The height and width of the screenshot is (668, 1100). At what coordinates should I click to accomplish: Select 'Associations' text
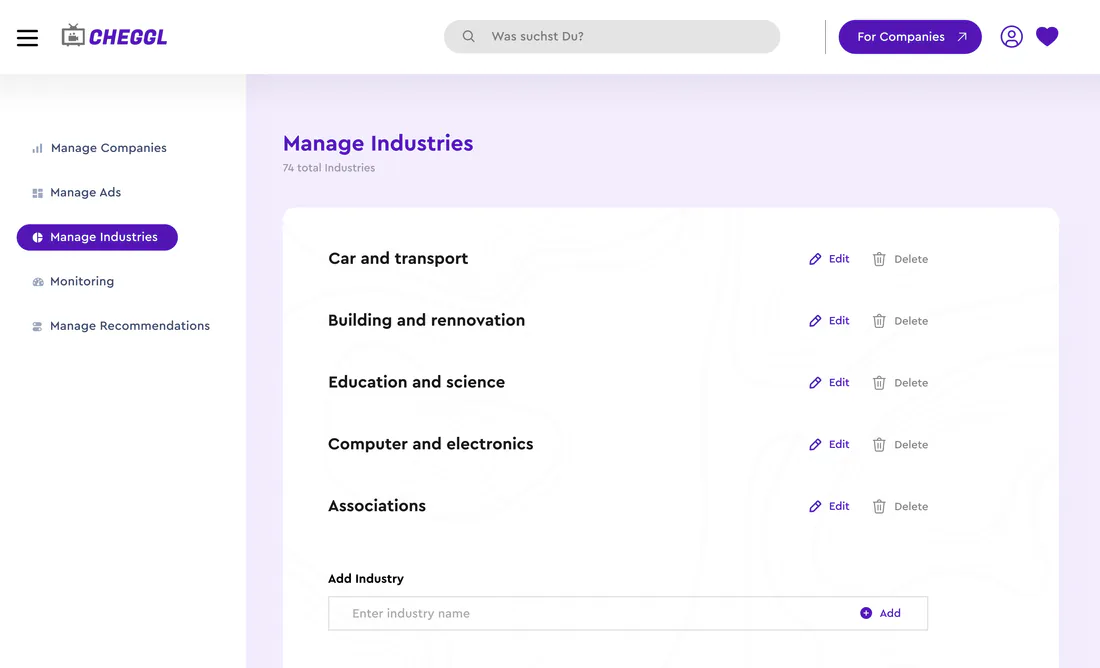377,505
